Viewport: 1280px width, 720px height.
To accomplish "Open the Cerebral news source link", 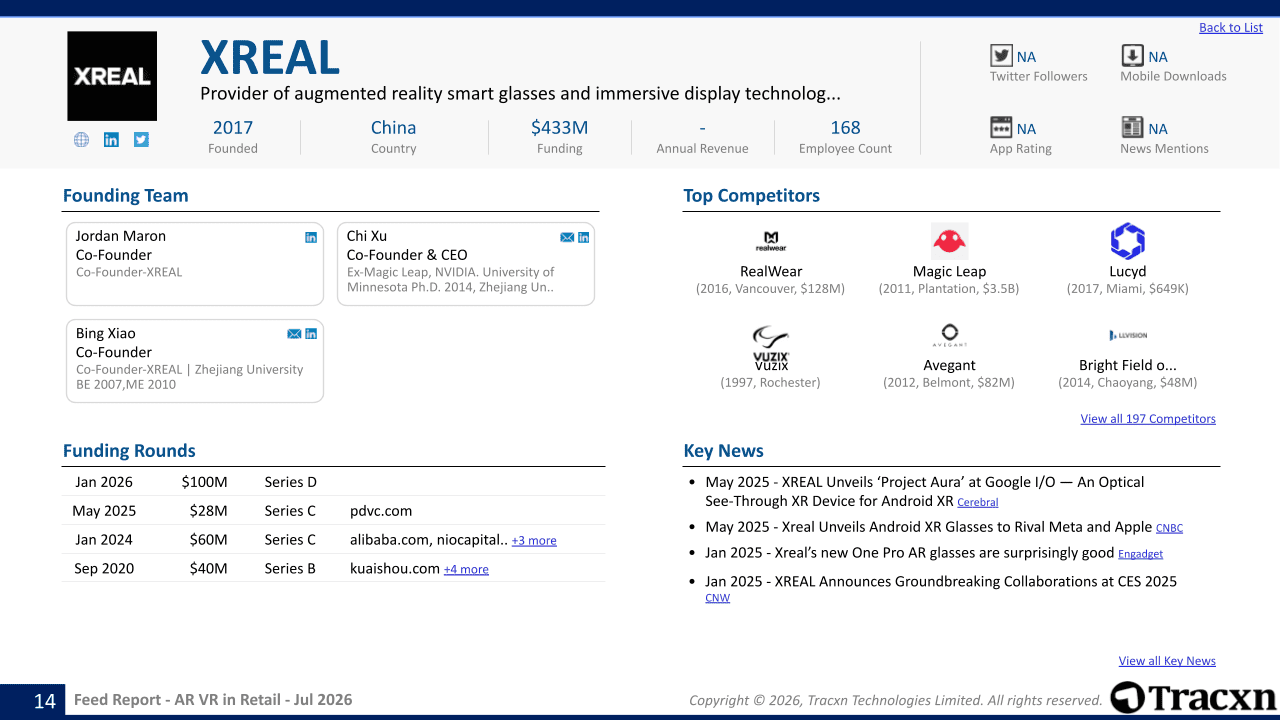I will (977, 503).
